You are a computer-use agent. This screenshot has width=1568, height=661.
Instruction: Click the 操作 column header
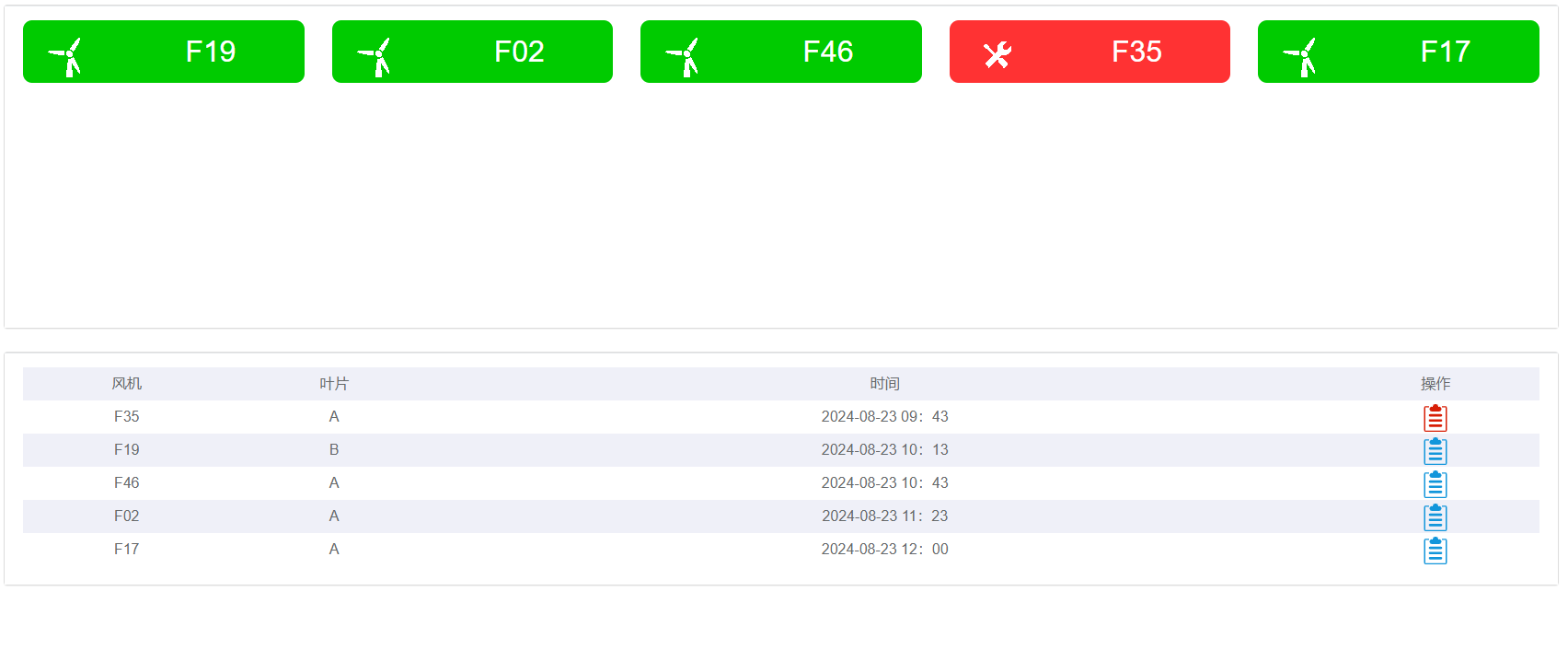pyautogui.click(x=1435, y=384)
